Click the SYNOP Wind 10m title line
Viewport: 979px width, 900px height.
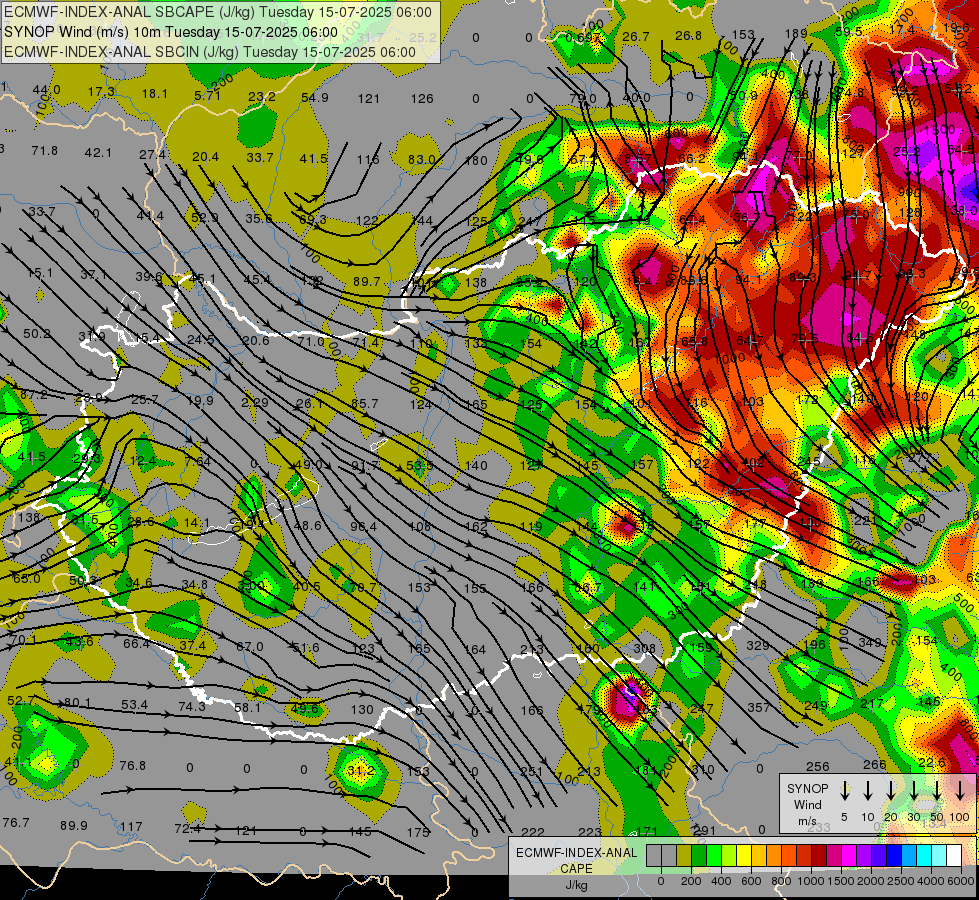(171, 32)
